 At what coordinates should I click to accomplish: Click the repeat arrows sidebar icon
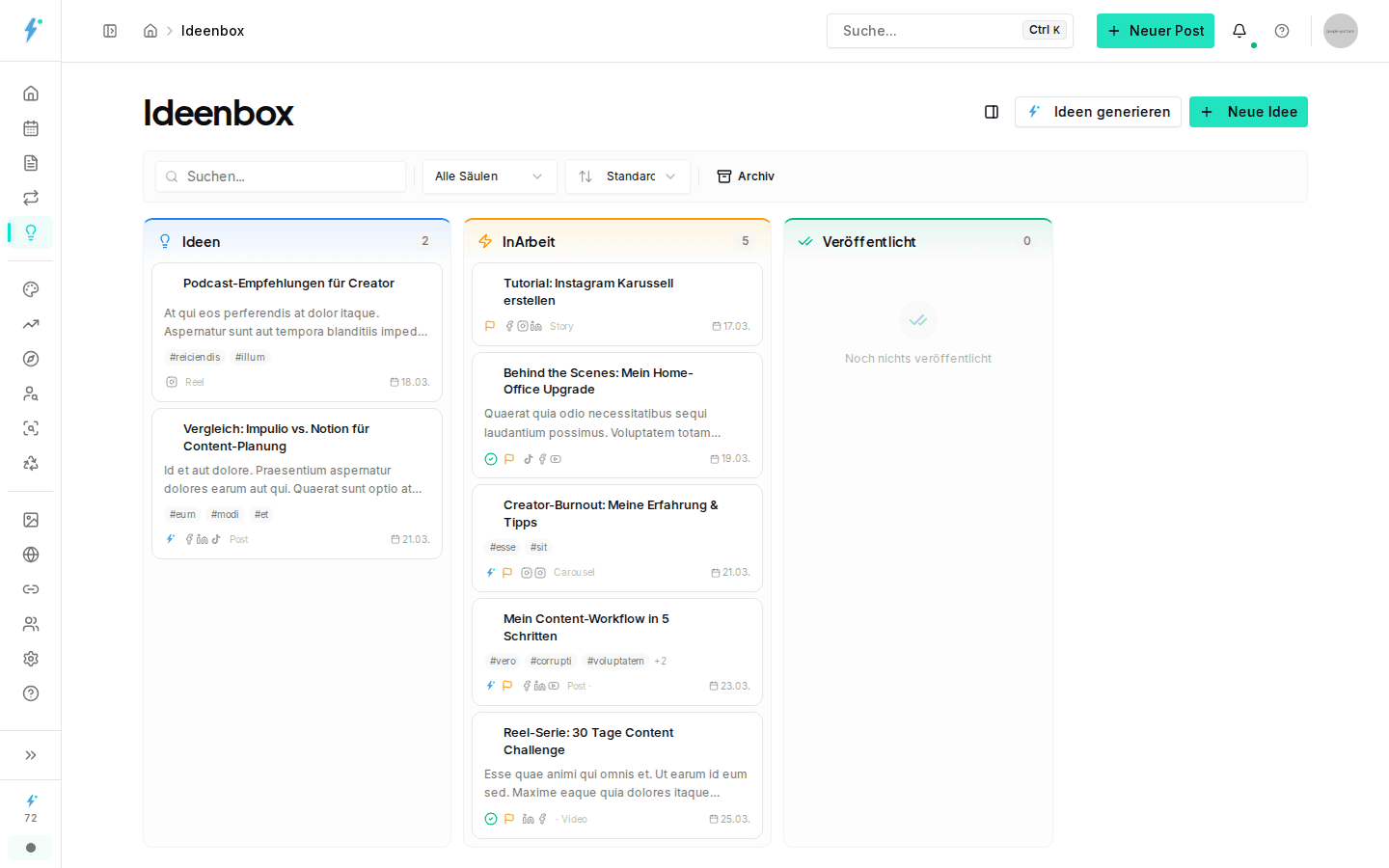(30, 197)
